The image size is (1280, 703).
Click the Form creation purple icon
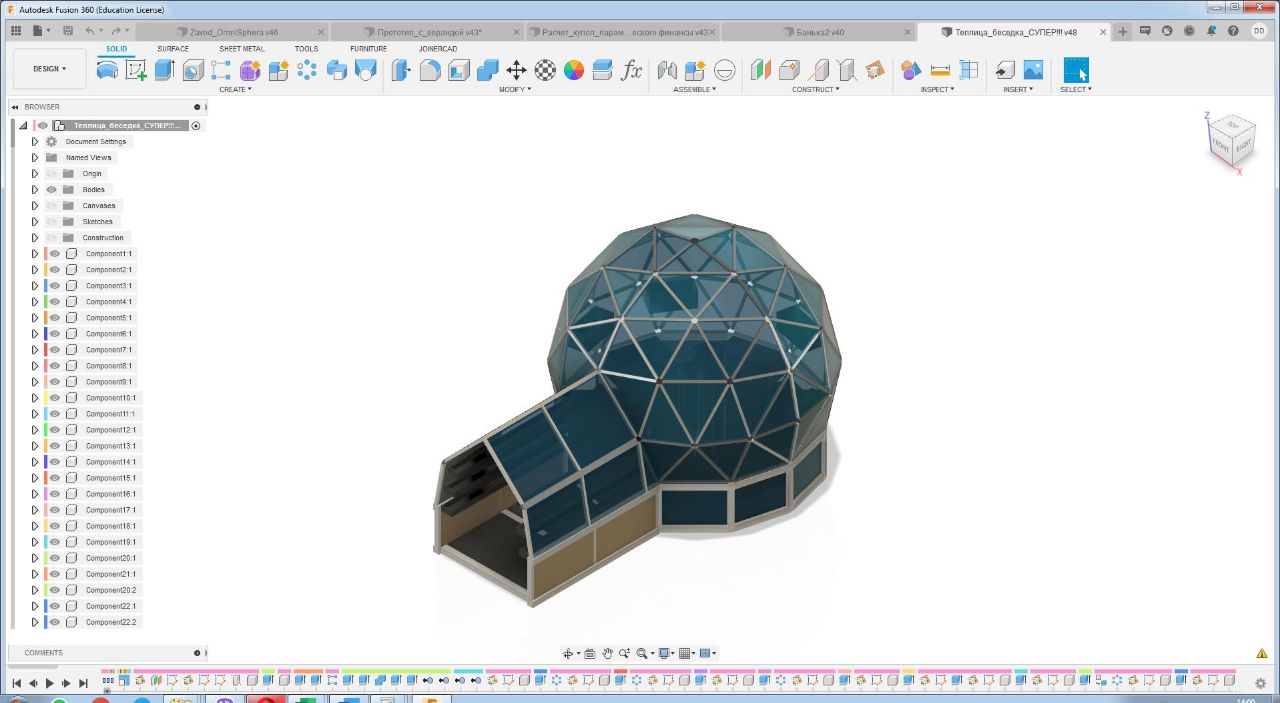point(250,70)
